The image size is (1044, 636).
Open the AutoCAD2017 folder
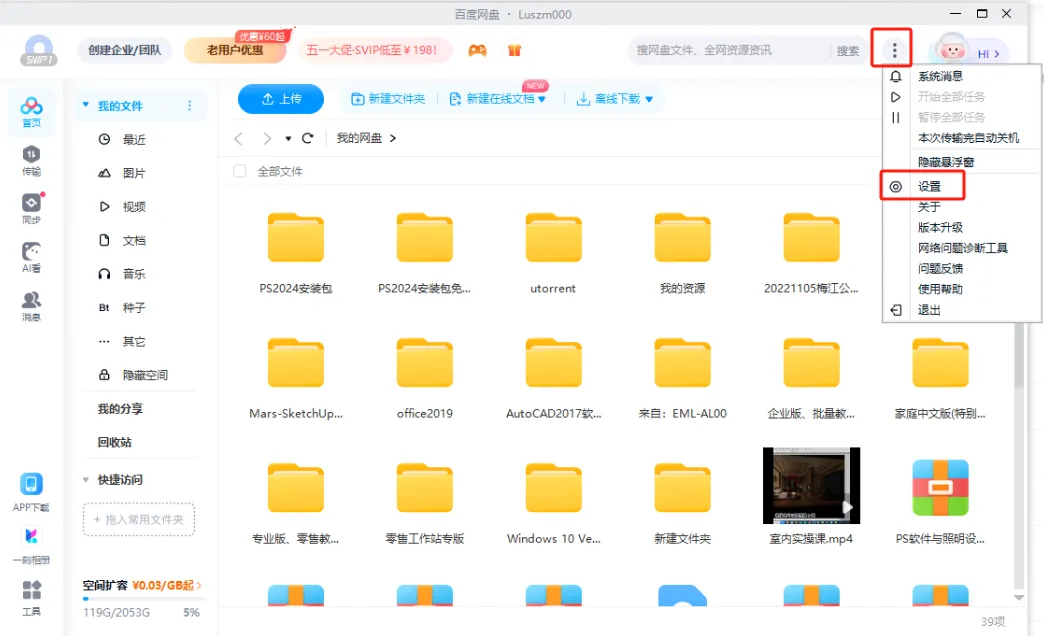553,378
